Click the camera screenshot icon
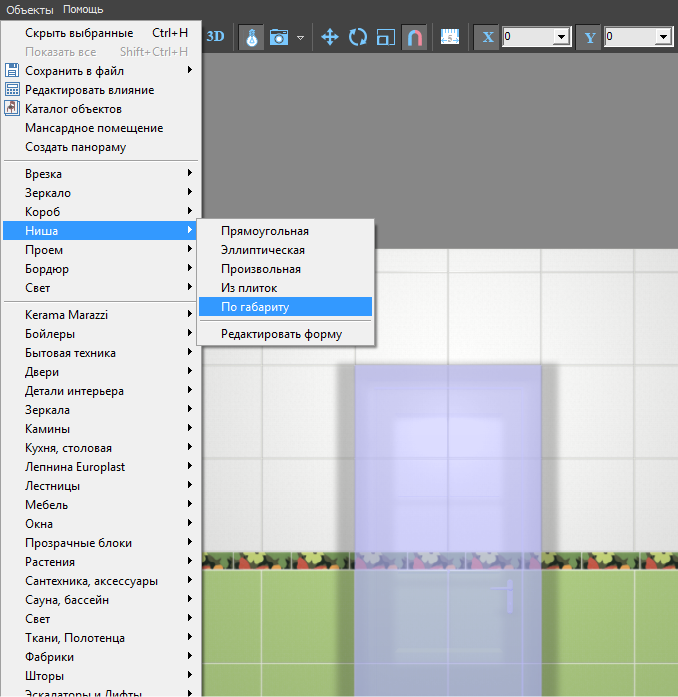The width and height of the screenshot is (678, 697). [x=279, y=37]
